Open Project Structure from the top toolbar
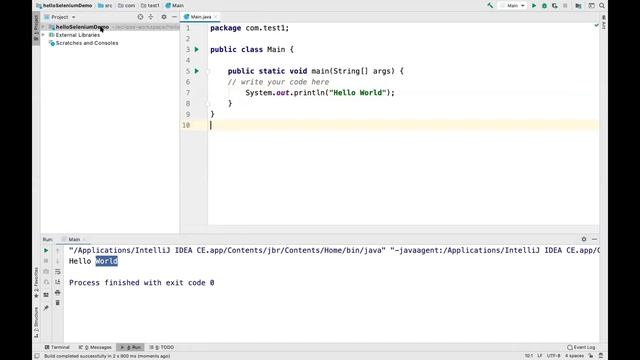The height and width of the screenshot is (360, 640). 578,6
